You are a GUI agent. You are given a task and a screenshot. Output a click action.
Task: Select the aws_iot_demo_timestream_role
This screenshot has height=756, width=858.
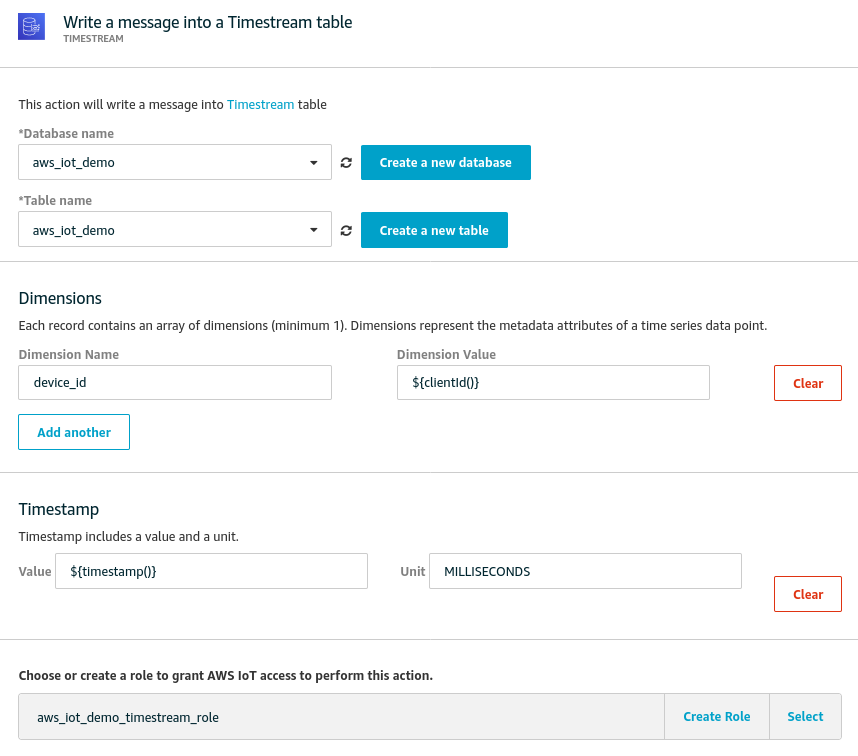tap(805, 716)
